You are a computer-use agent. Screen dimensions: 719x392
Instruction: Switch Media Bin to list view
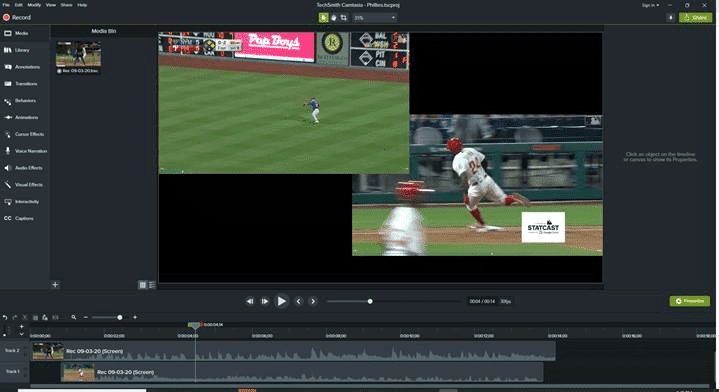tap(152, 285)
